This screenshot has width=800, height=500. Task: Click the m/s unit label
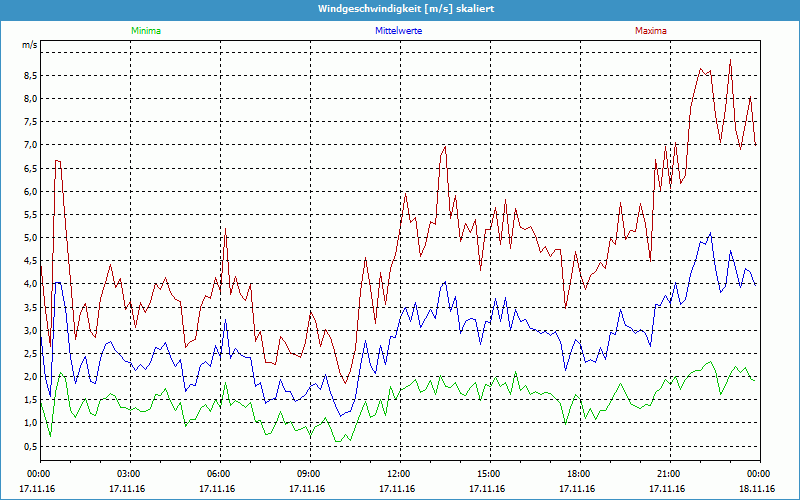[30, 45]
